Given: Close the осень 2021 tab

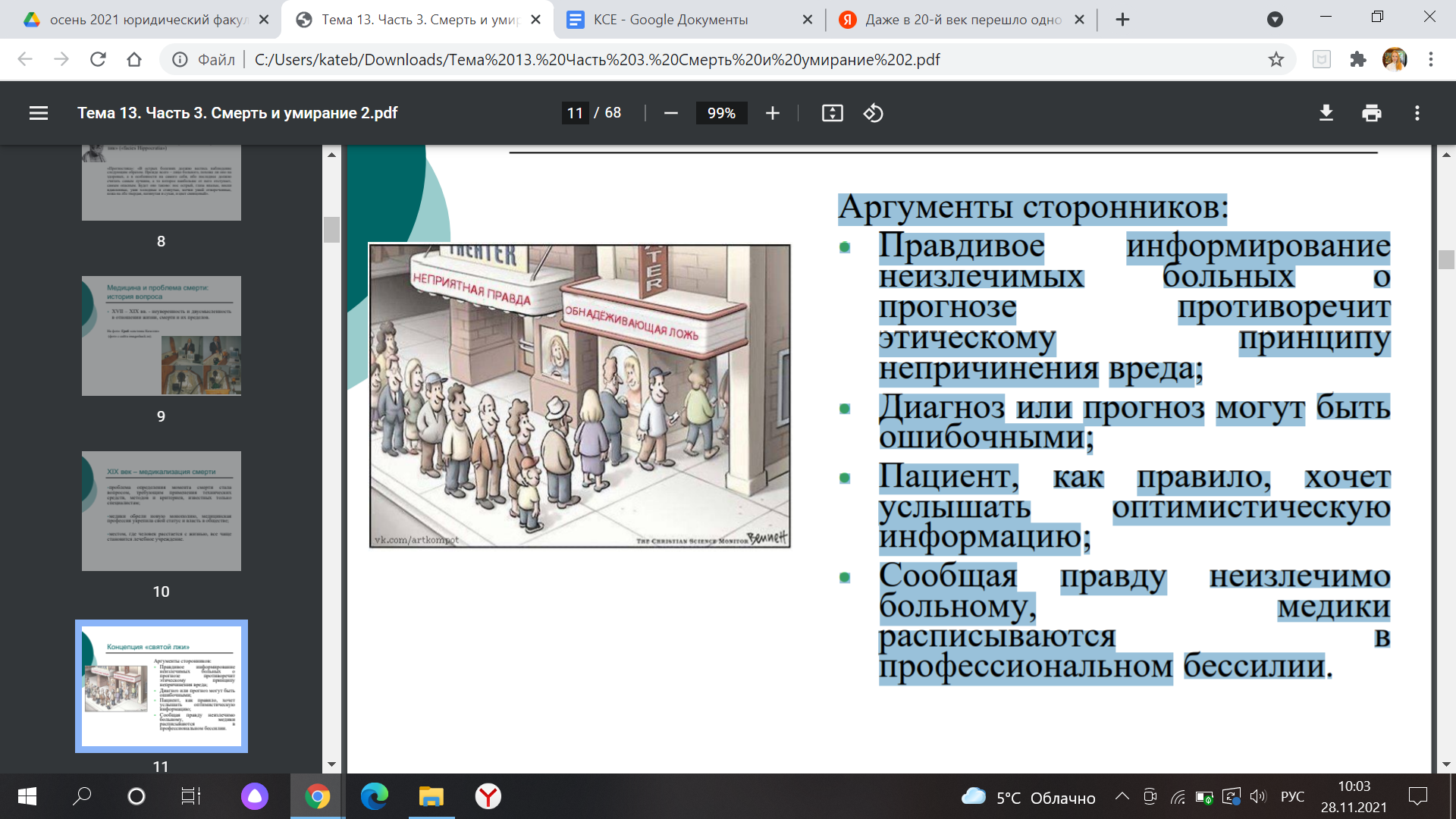Looking at the screenshot, I should [x=264, y=20].
